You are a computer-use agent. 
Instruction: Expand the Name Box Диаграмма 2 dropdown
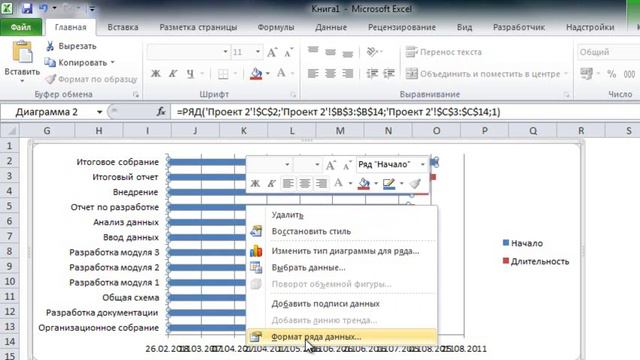99,112
